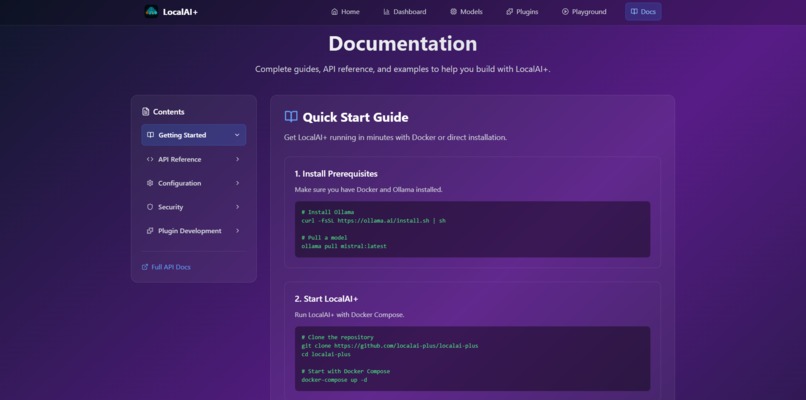Open the Playground page
The image size is (806, 400).
(584, 11)
